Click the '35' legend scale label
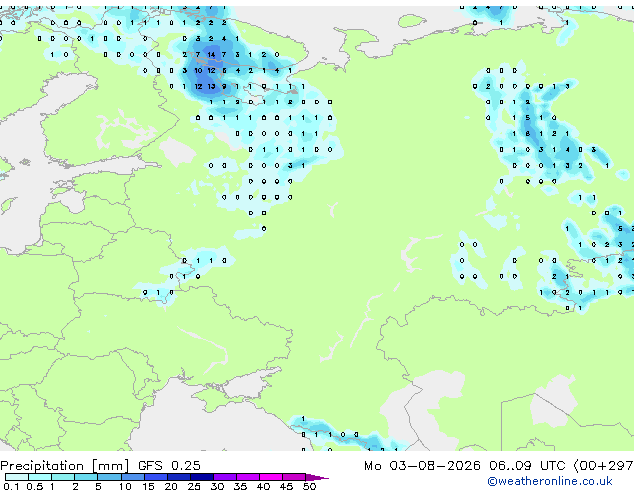This screenshot has height=490, width=634. [240, 486]
